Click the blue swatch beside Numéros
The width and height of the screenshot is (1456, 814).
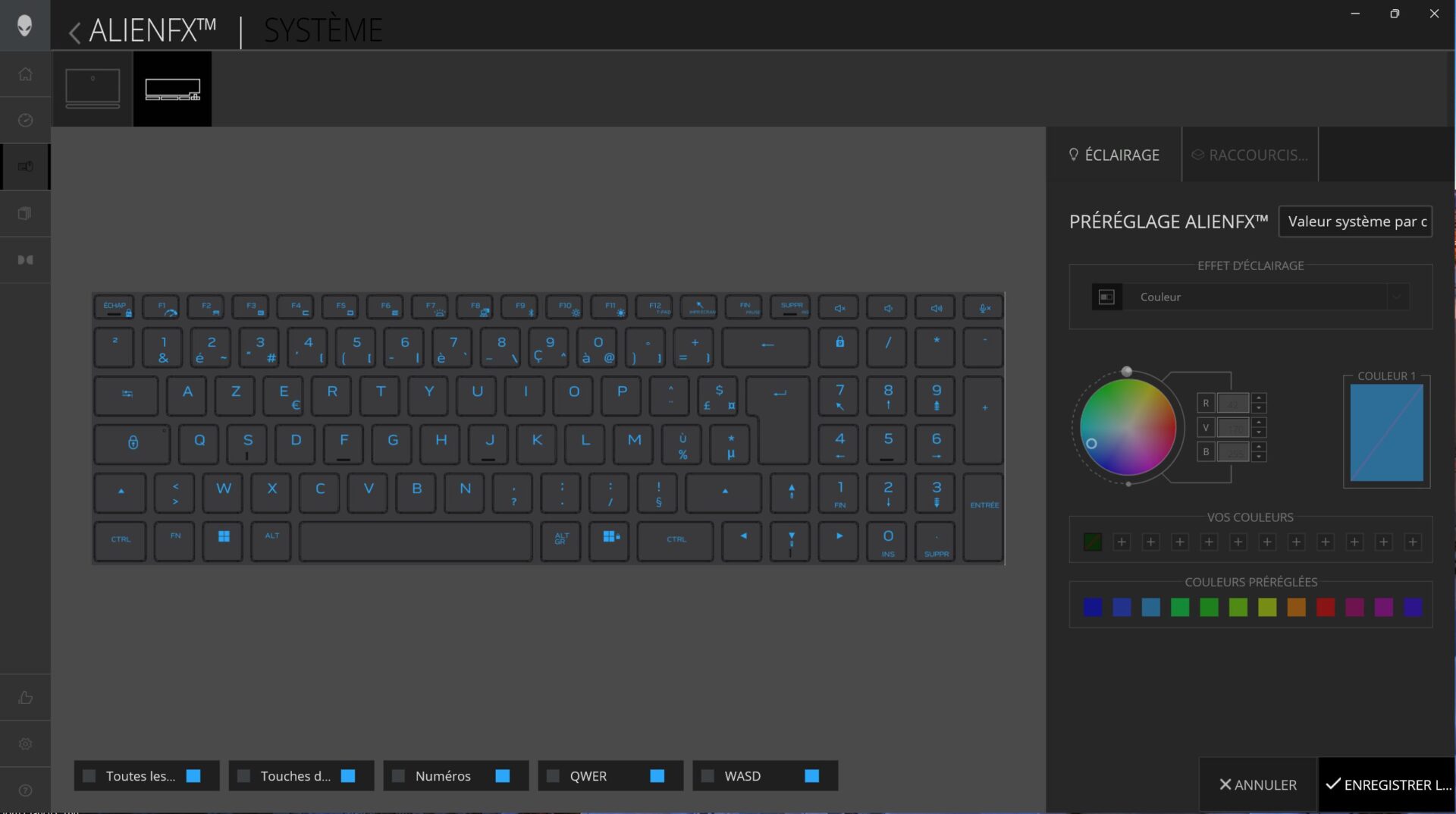pyautogui.click(x=503, y=776)
